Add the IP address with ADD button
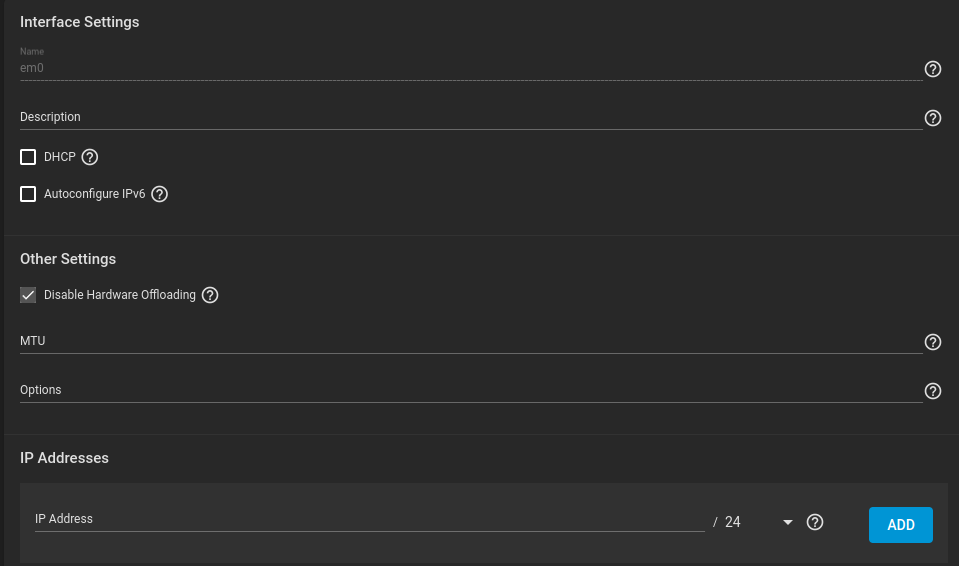959x566 pixels. (x=900, y=524)
